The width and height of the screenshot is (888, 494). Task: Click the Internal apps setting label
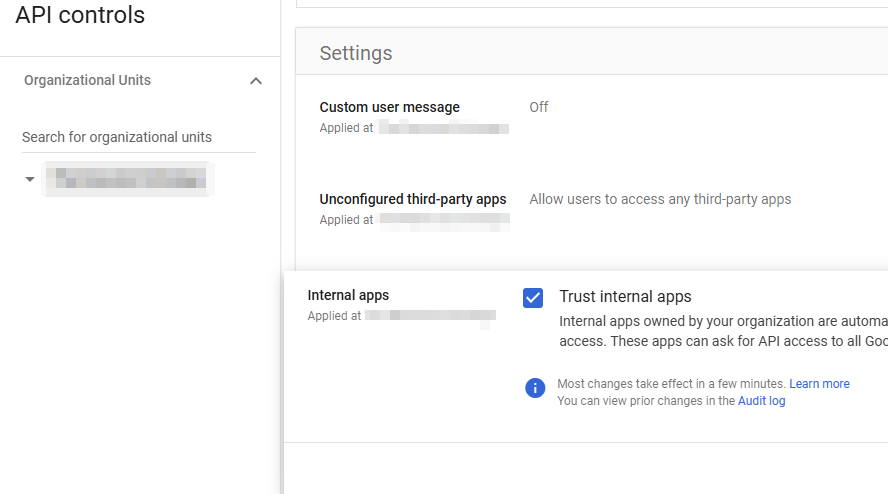tap(348, 295)
